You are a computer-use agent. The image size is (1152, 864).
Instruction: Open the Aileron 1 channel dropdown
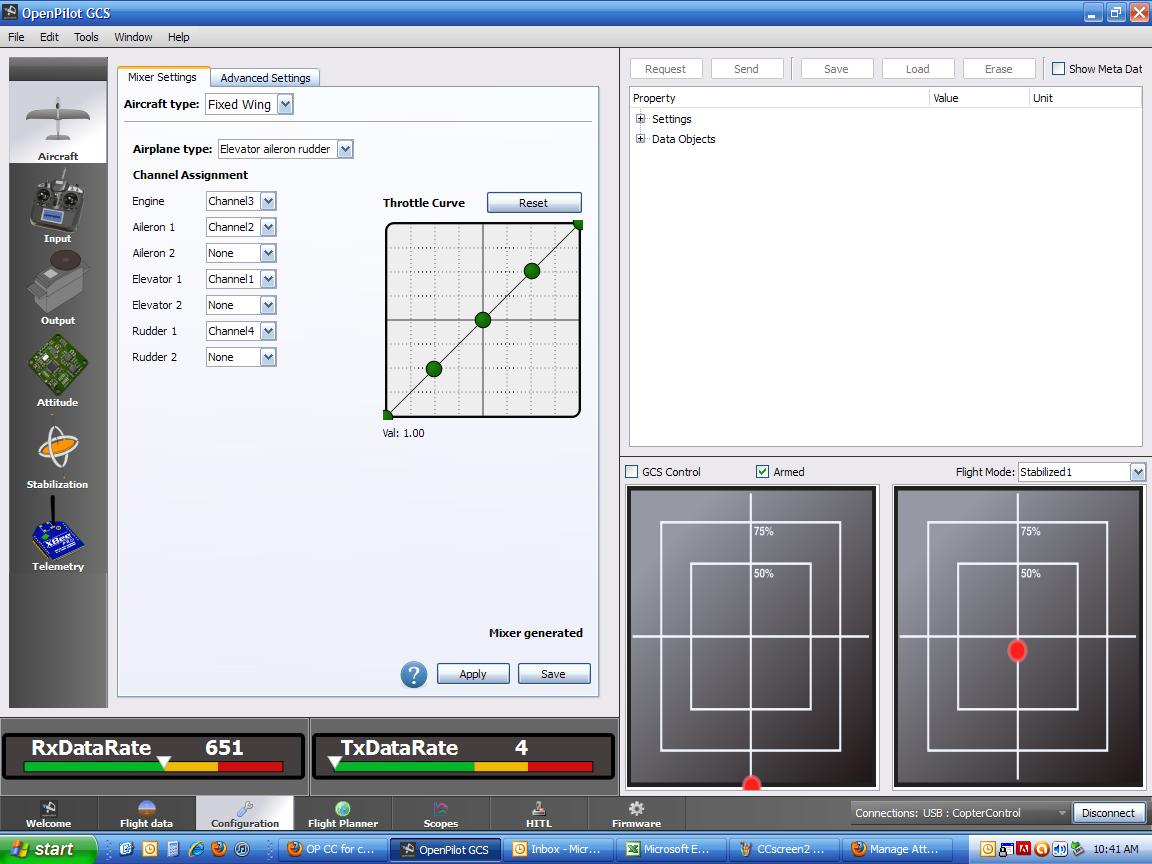(241, 227)
